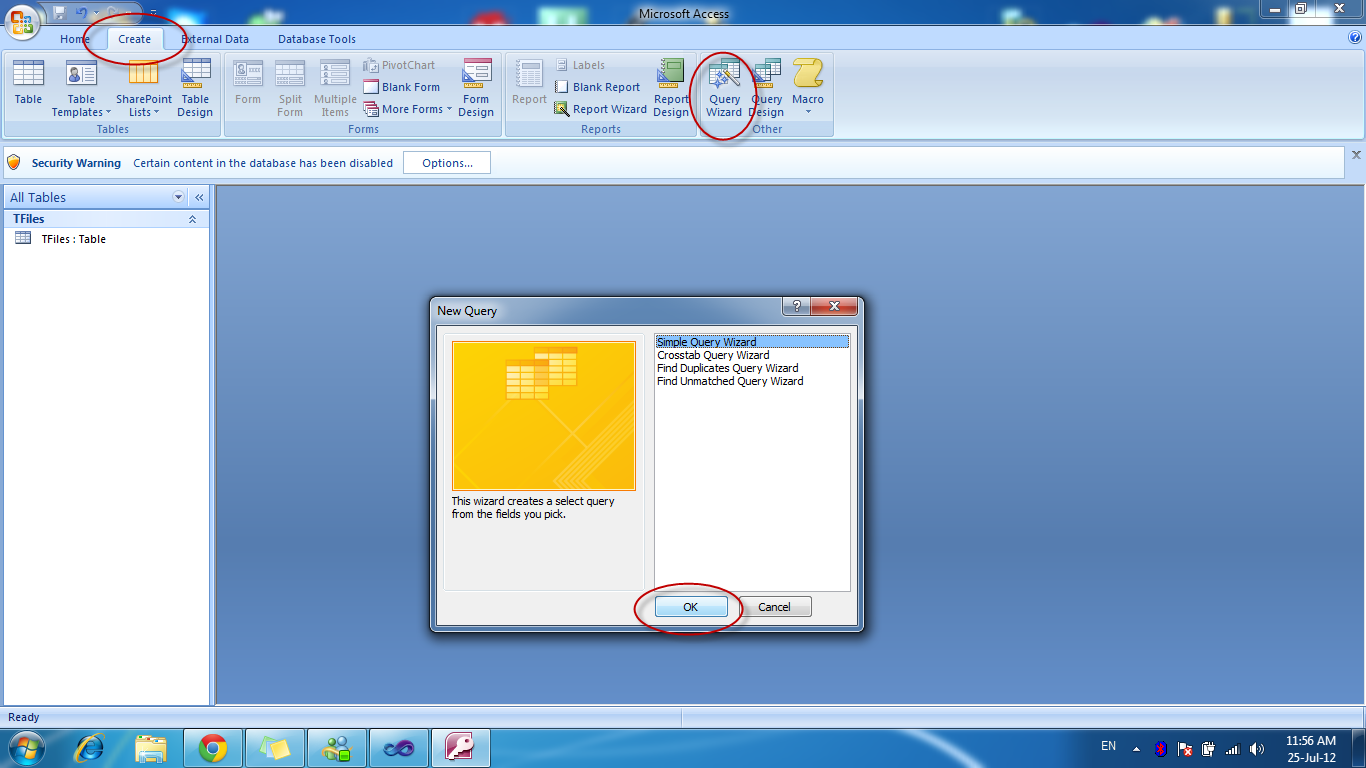The width and height of the screenshot is (1366, 768).
Task: Click the volume icon in the system tray
Action: click(1257, 748)
